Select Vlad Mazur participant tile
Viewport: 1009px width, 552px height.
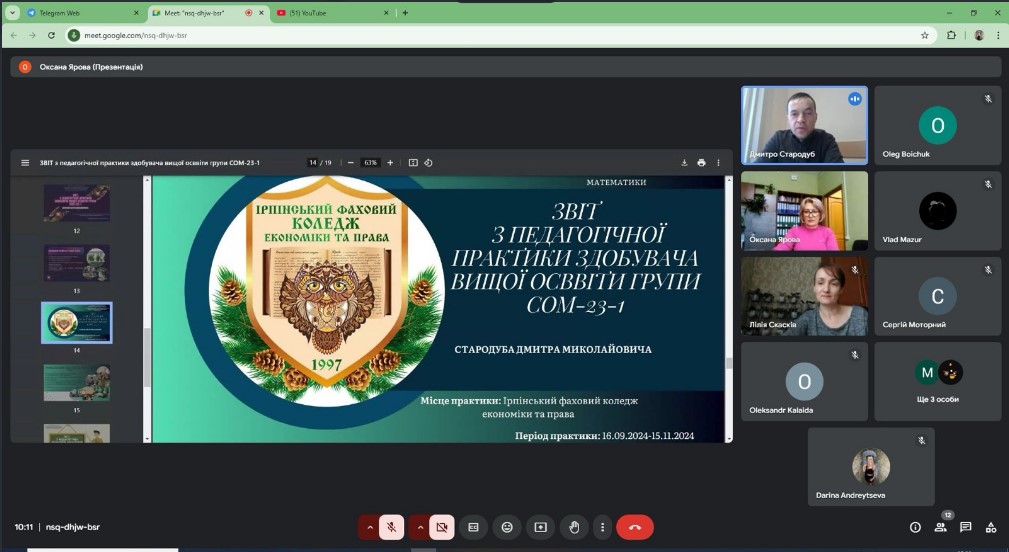click(938, 211)
